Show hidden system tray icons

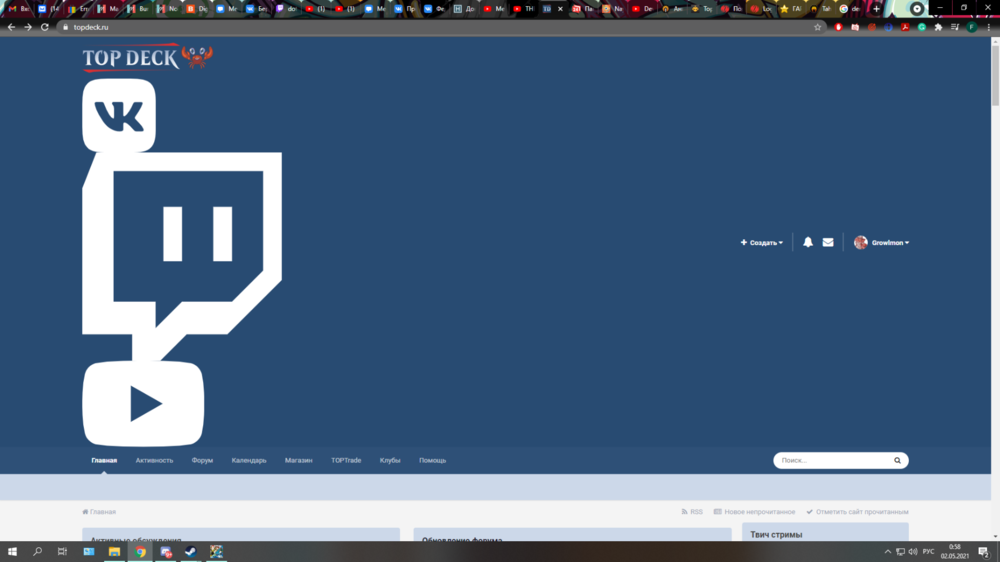tap(887, 552)
